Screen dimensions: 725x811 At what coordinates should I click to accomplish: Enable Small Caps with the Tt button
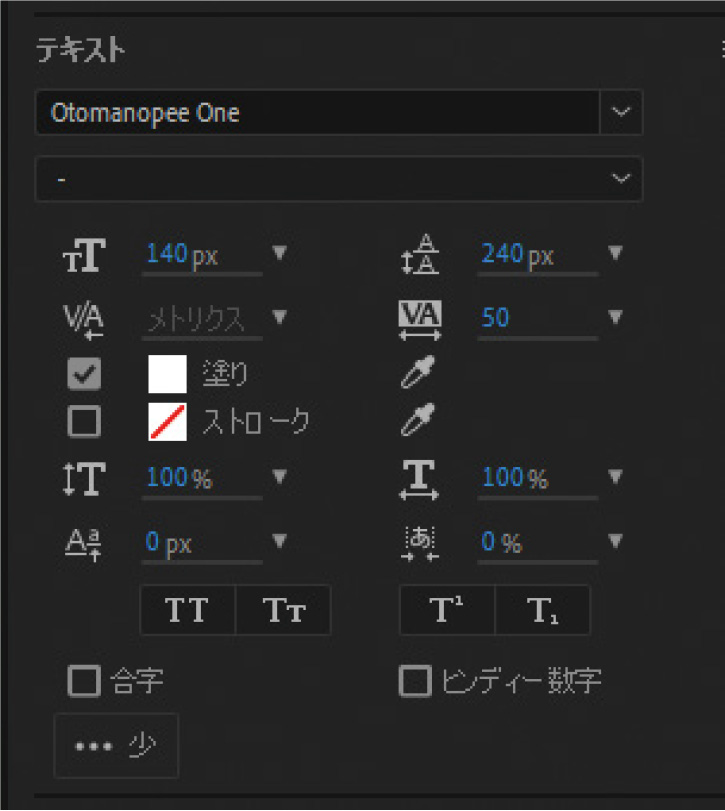pyautogui.click(x=283, y=611)
